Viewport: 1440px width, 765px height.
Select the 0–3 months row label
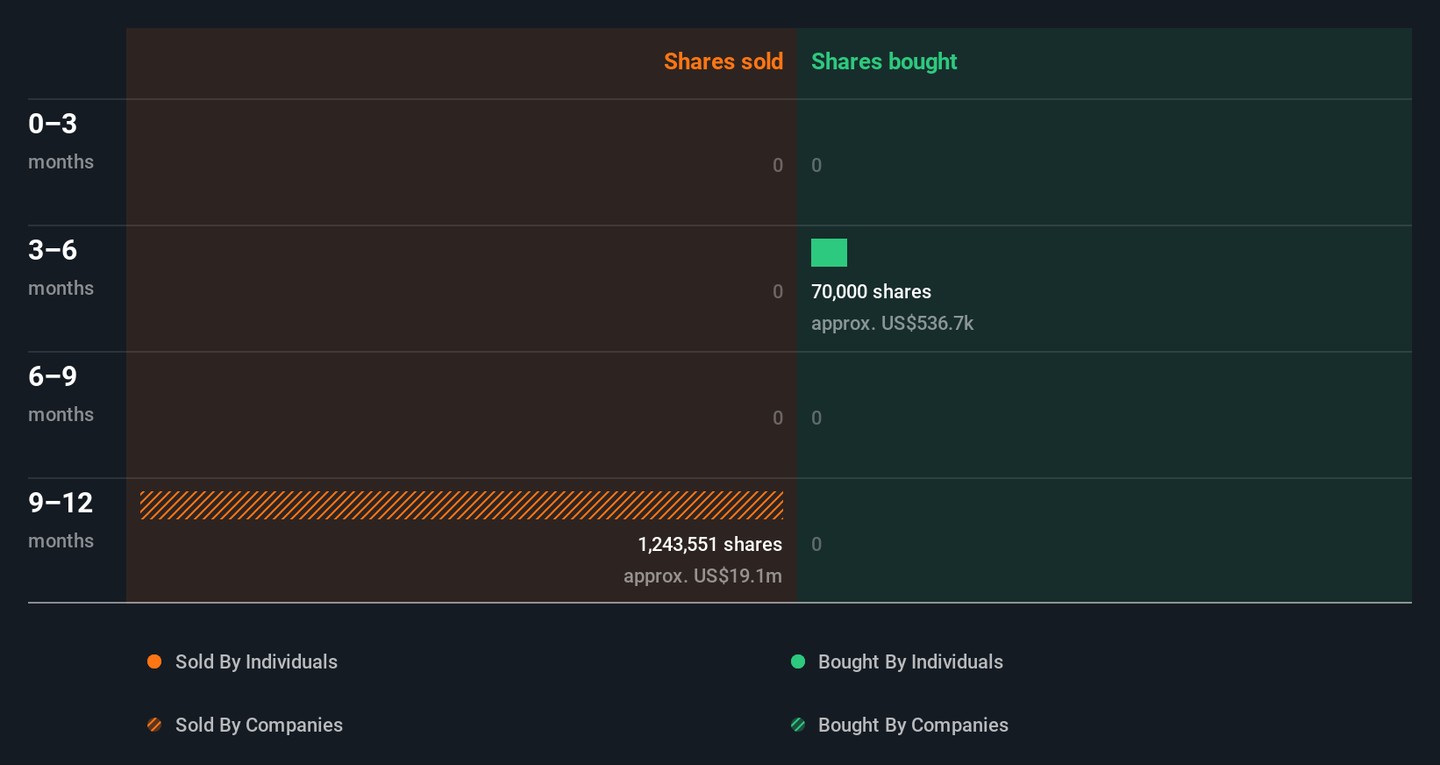click(x=60, y=140)
